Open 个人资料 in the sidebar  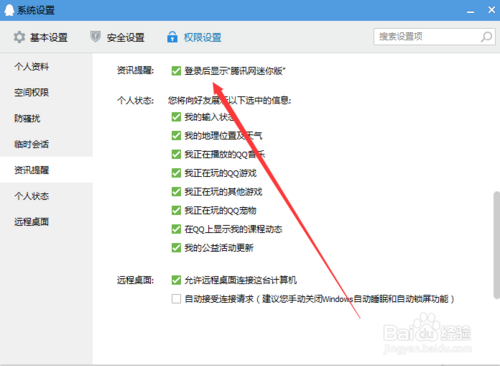[x=46, y=67]
